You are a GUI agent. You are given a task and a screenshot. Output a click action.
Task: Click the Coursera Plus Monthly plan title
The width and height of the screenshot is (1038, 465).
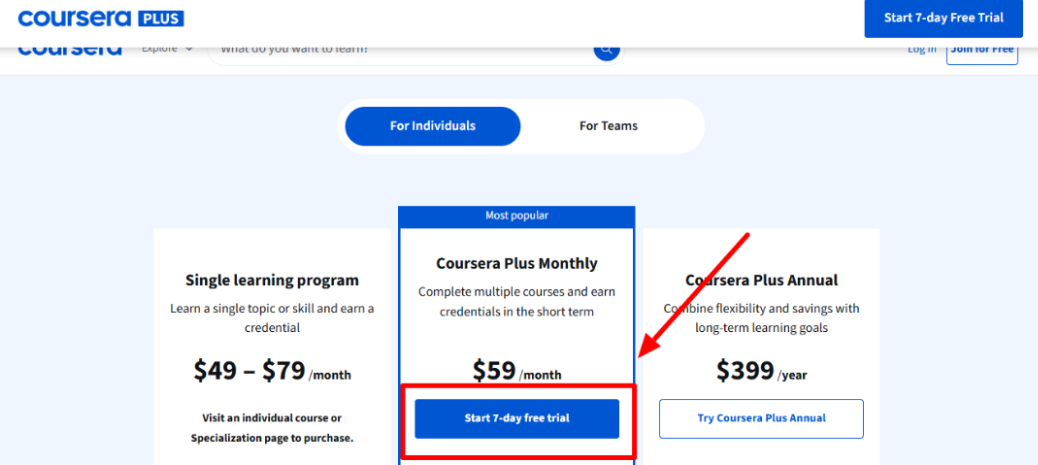(x=517, y=264)
